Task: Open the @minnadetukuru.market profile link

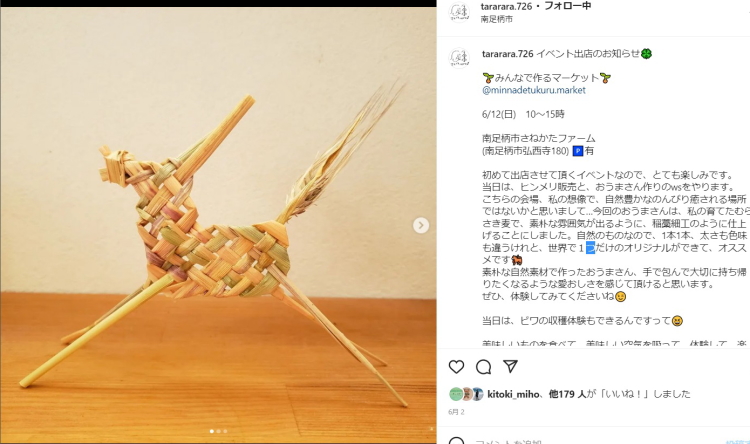Action: pos(533,90)
